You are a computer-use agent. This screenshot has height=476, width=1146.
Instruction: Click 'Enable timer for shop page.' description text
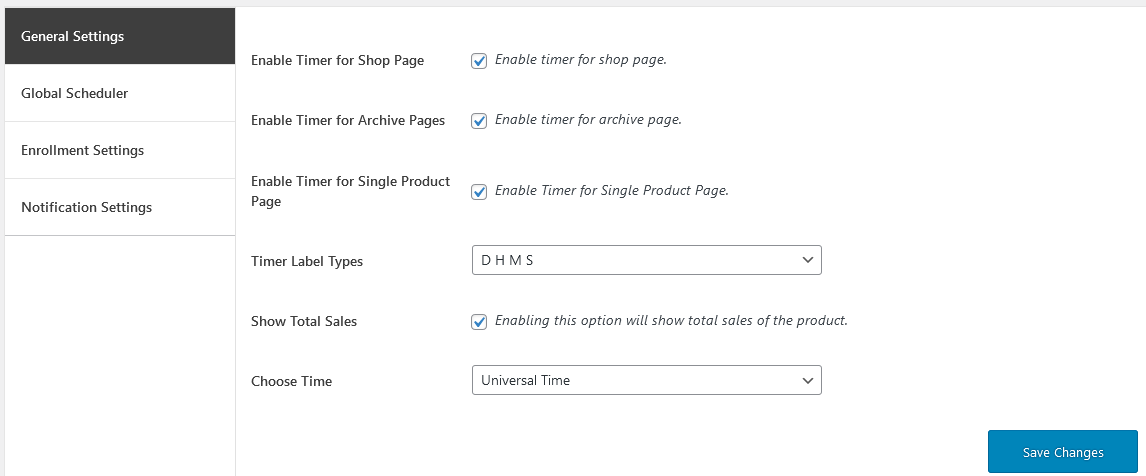pos(581,60)
